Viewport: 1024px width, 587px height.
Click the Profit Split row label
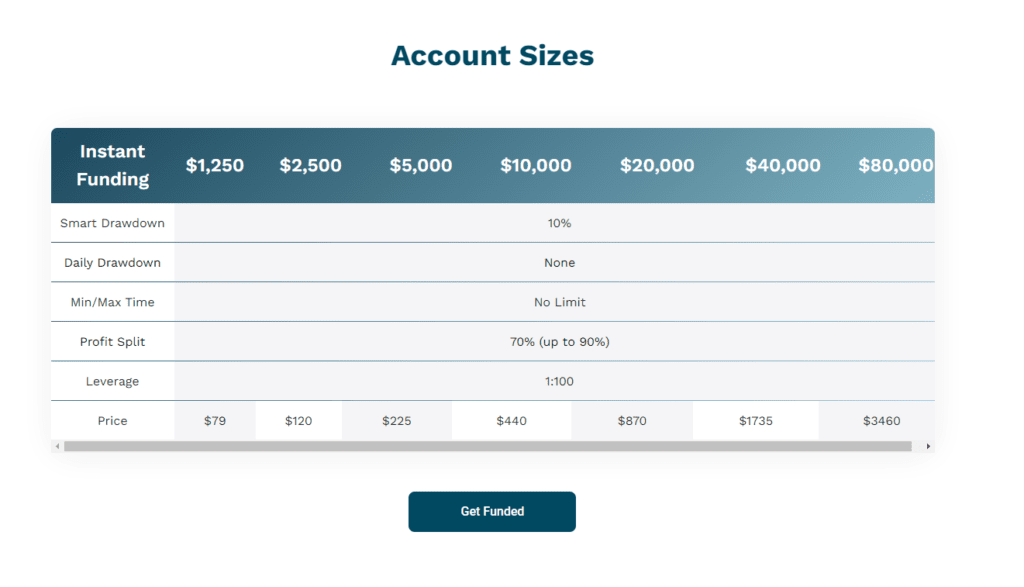coord(112,342)
